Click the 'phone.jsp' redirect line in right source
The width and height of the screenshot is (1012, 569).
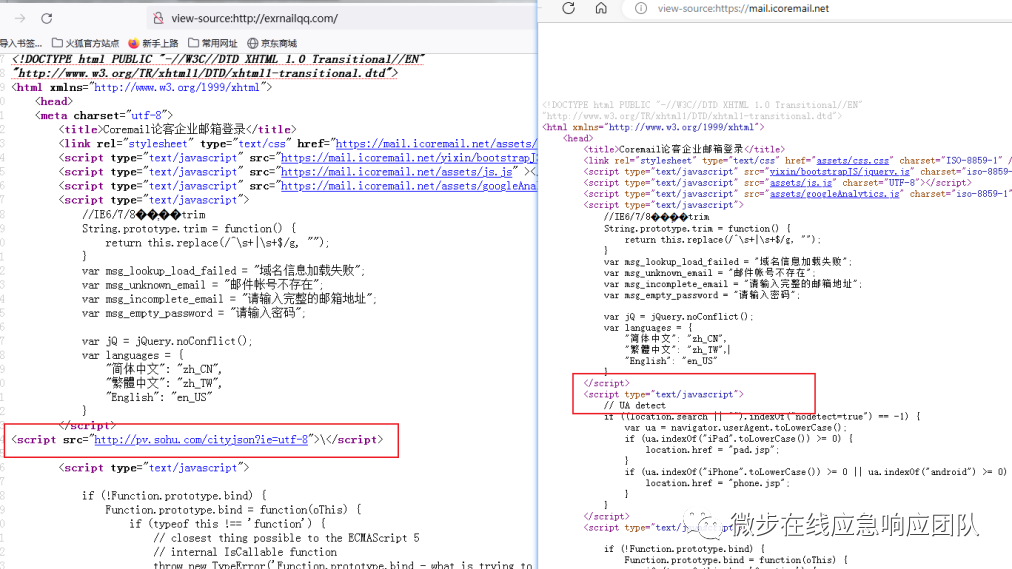(717, 483)
